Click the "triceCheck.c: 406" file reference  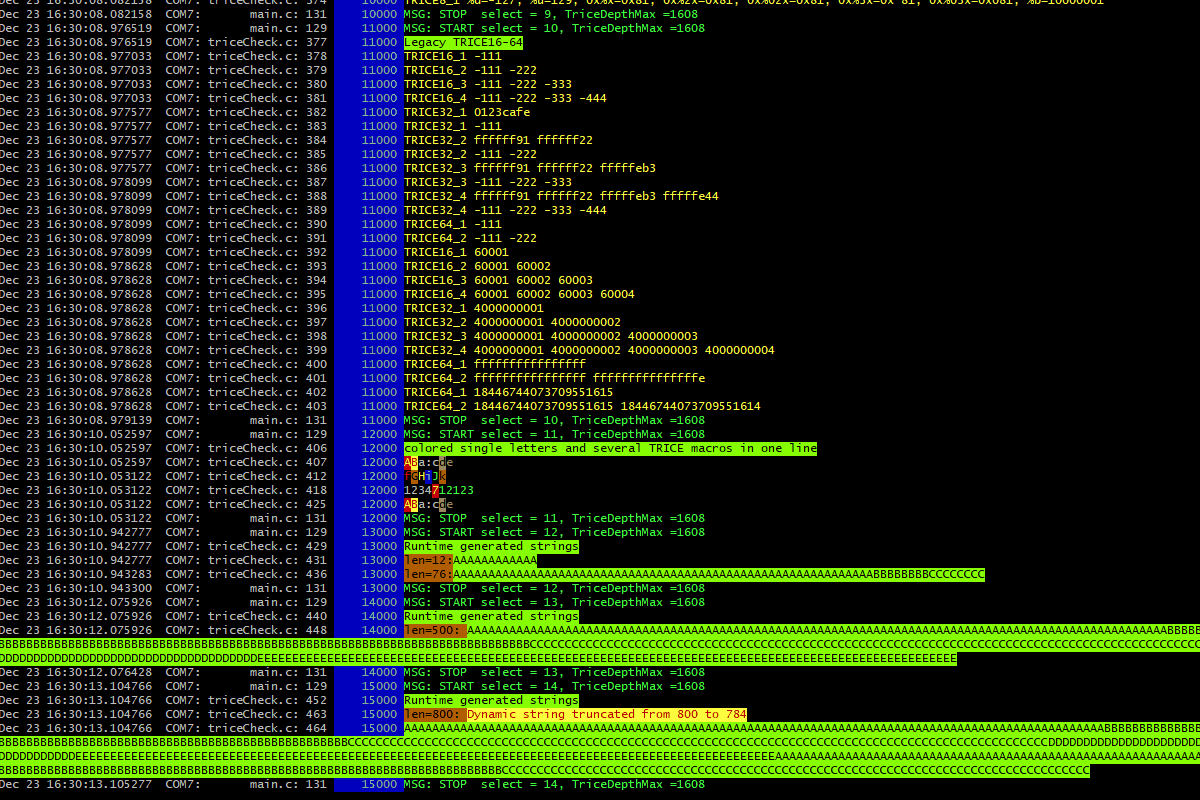(x=268, y=448)
